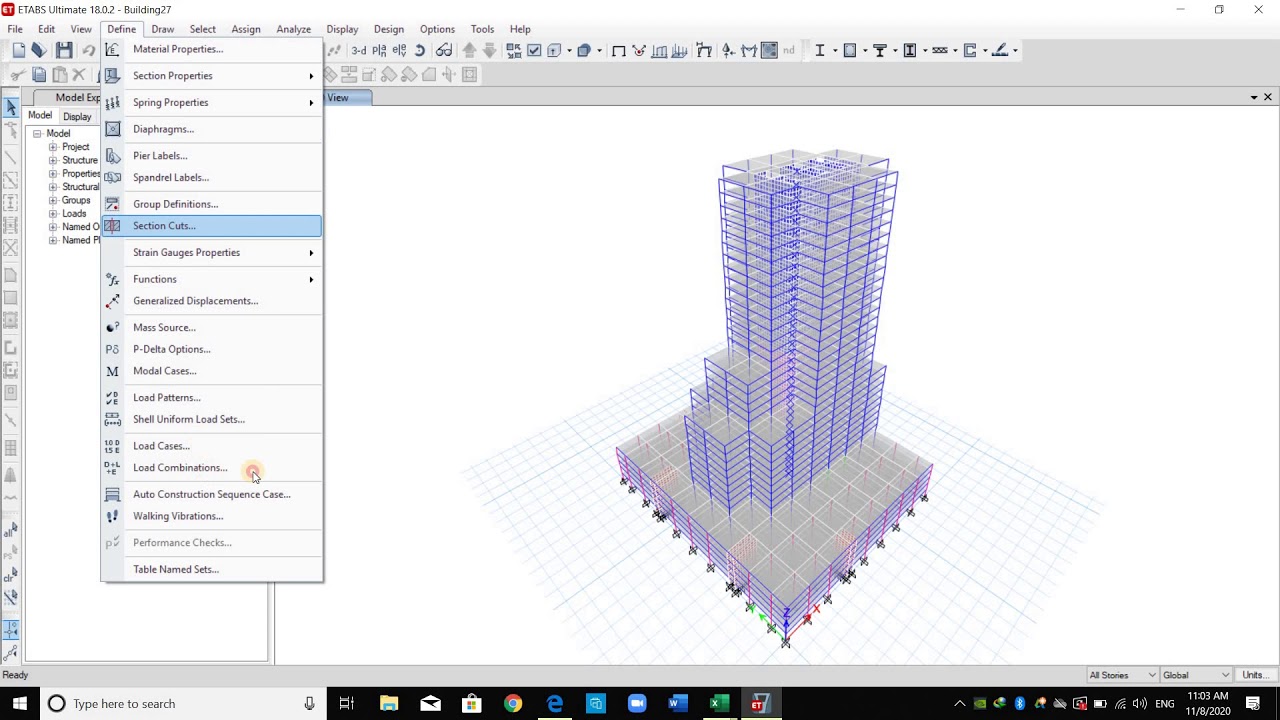Choose P-Delta Options menu item

[x=212, y=350]
